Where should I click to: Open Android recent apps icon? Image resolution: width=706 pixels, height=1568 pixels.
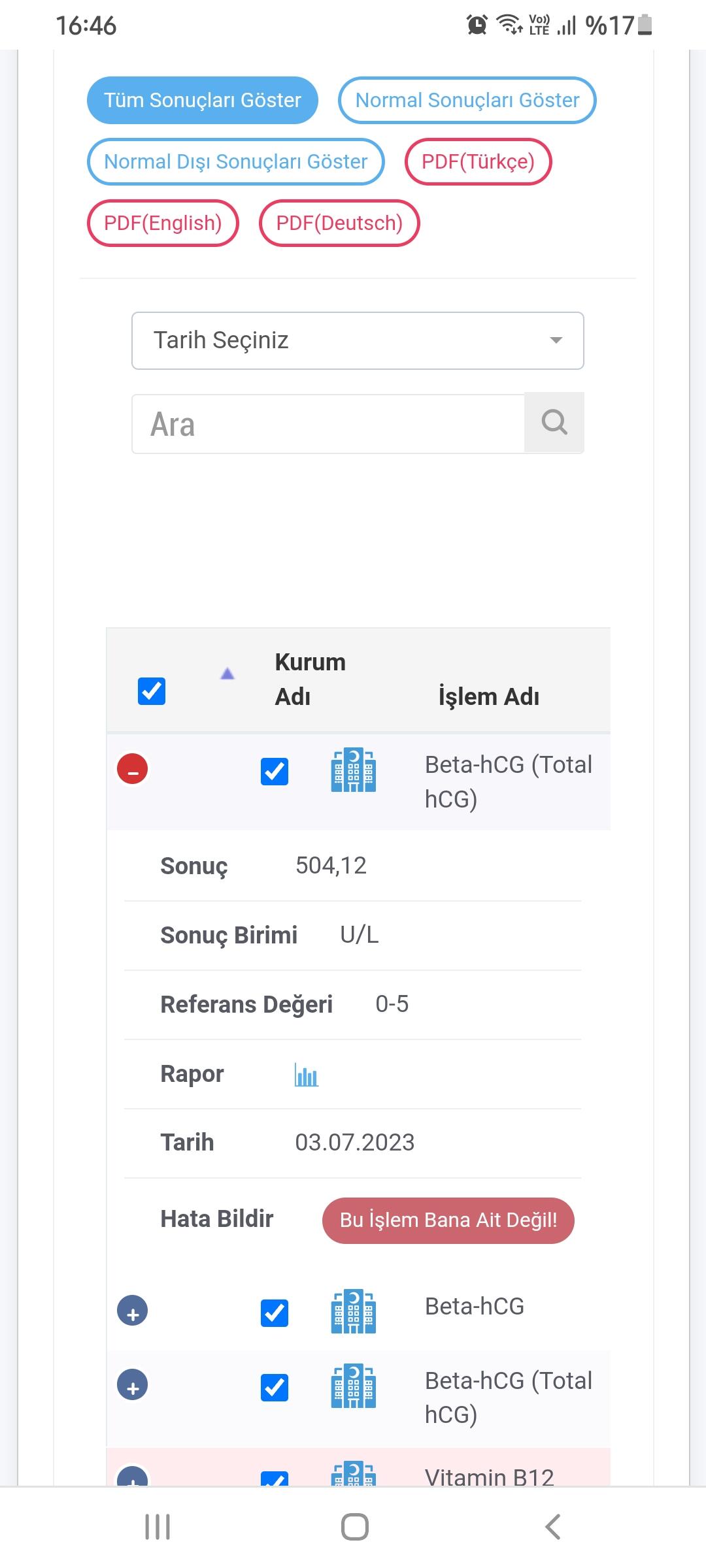158,1527
